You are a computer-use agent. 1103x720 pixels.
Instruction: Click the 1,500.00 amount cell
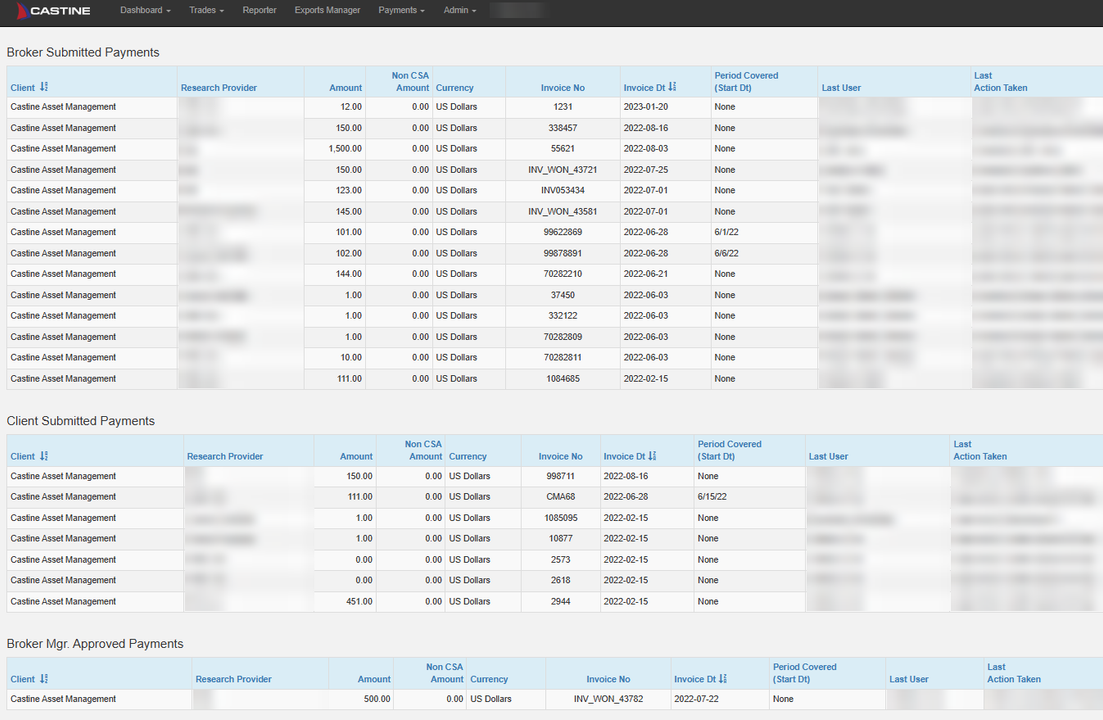(x=335, y=149)
